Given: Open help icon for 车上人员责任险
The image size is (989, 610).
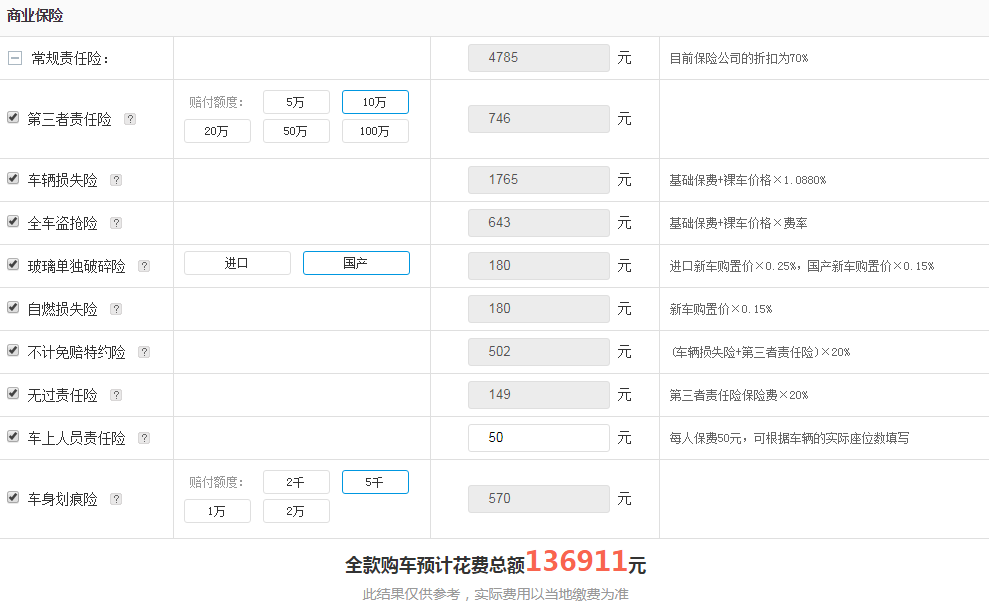Looking at the screenshot, I should pyautogui.click(x=144, y=437).
